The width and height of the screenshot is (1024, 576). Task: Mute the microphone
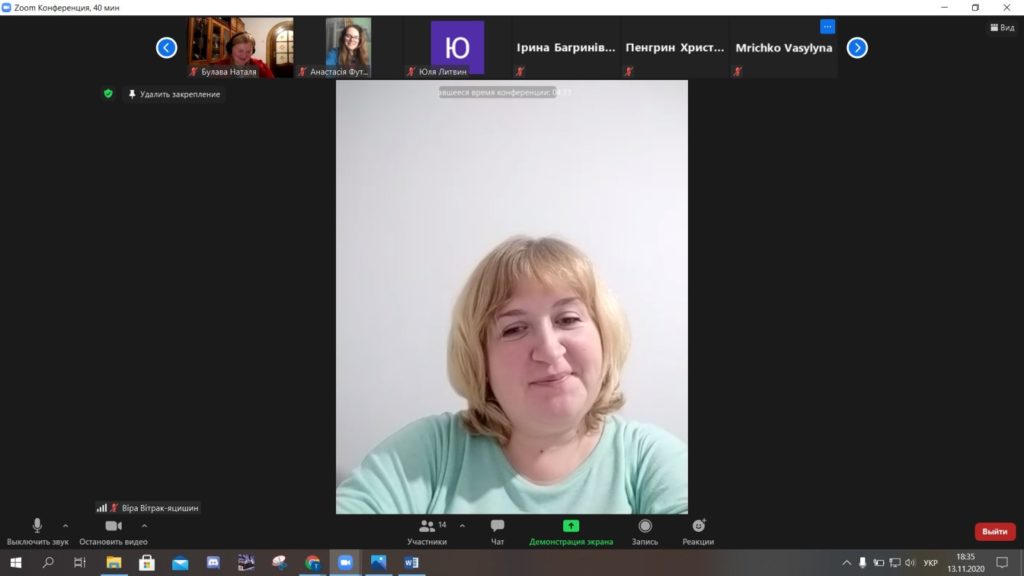click(x=37, y=532)
